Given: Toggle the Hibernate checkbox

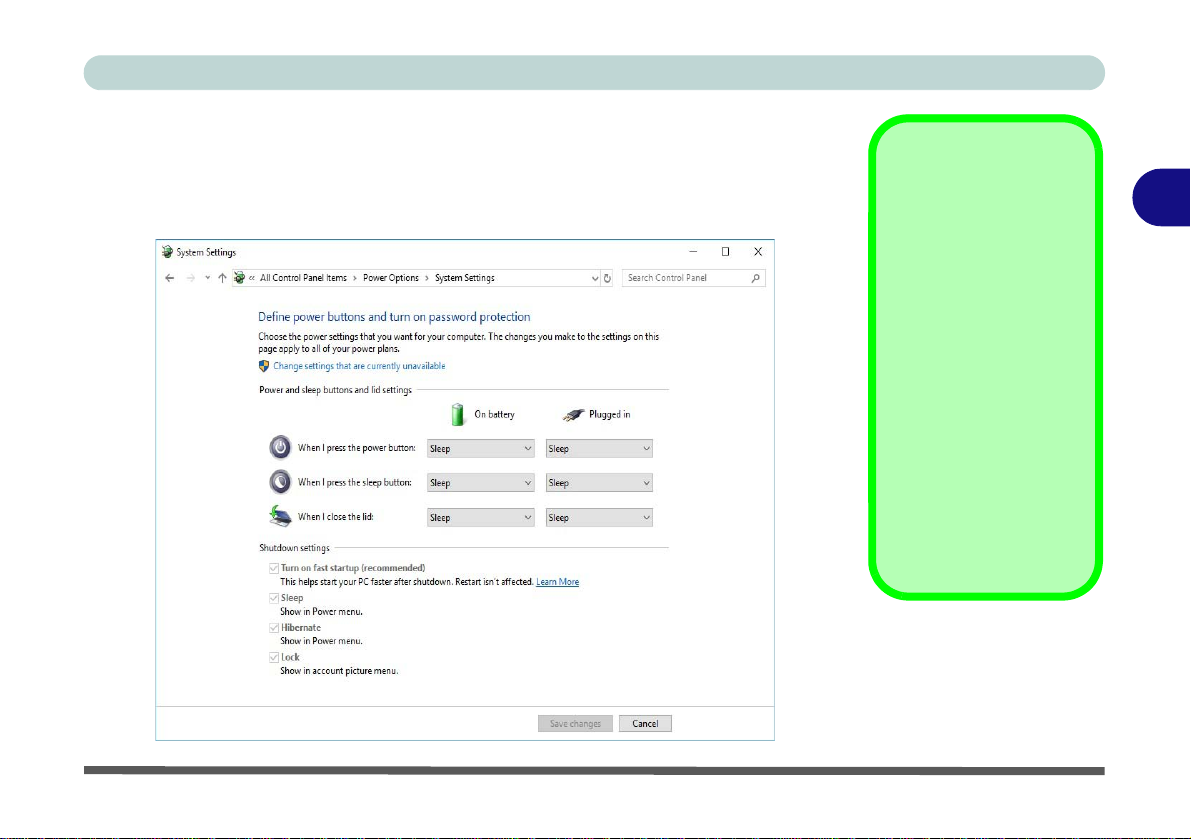Looking at the screenshot, I should pyautogui.click(x=273, y=628).
